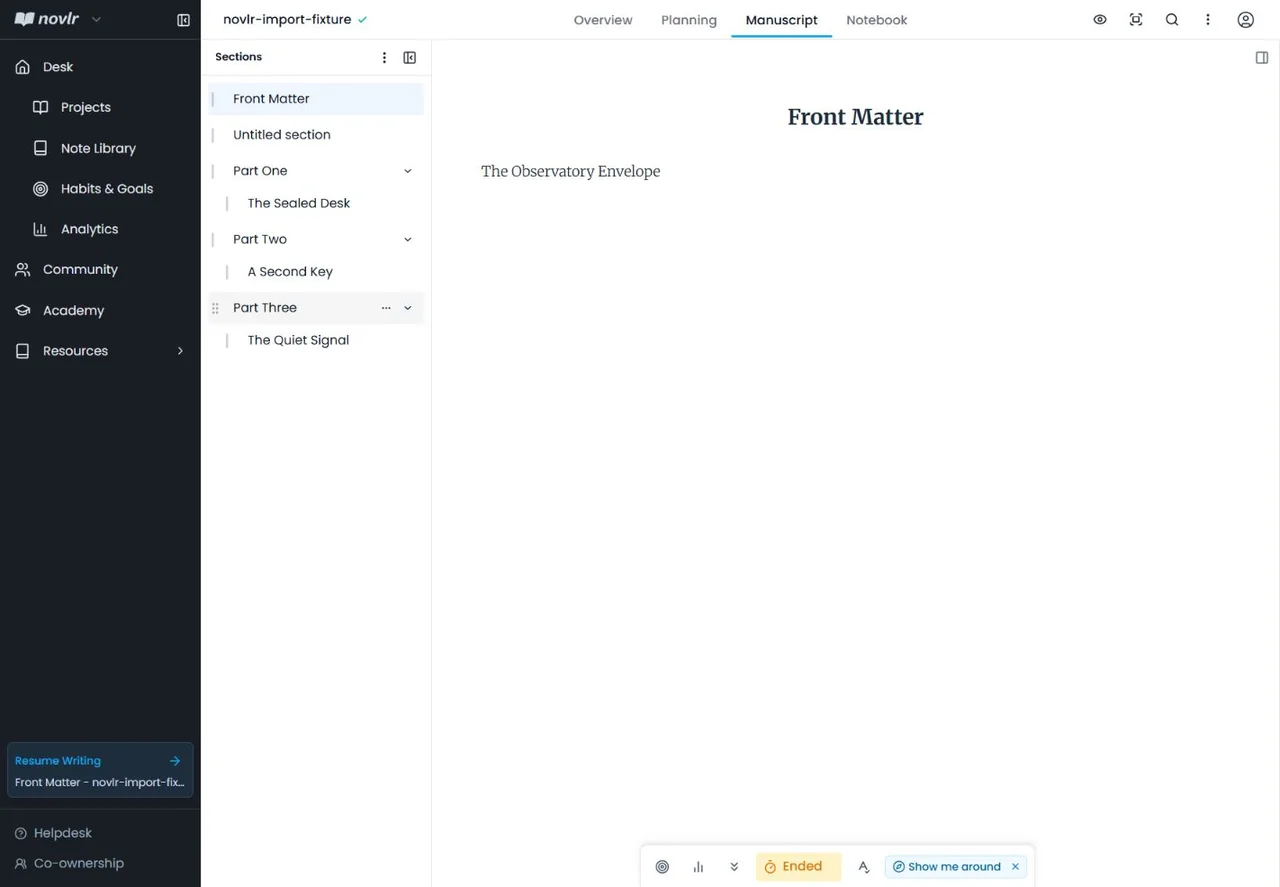Collapse the Part Two section
The image size is (1280, 887).
[408, 240]
